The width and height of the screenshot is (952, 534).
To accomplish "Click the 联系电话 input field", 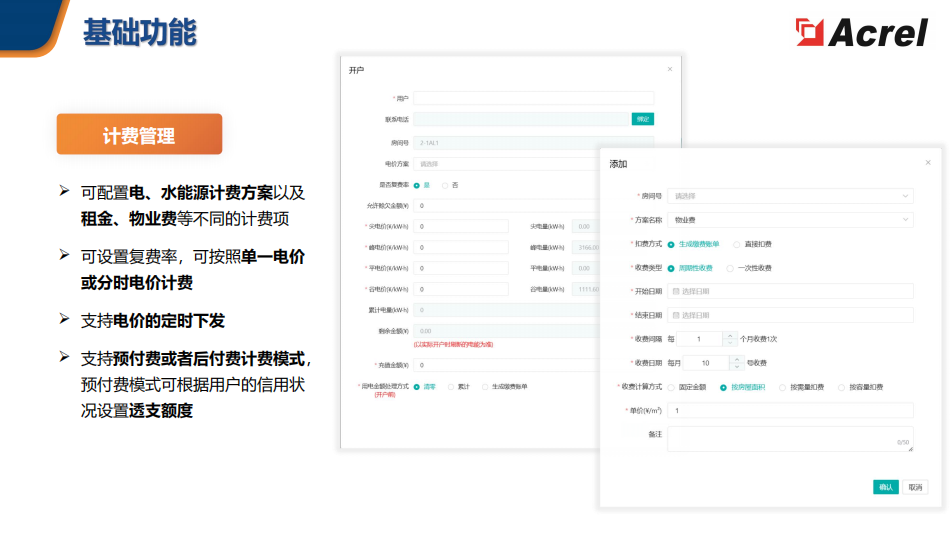I will click(x=521, y=119).
